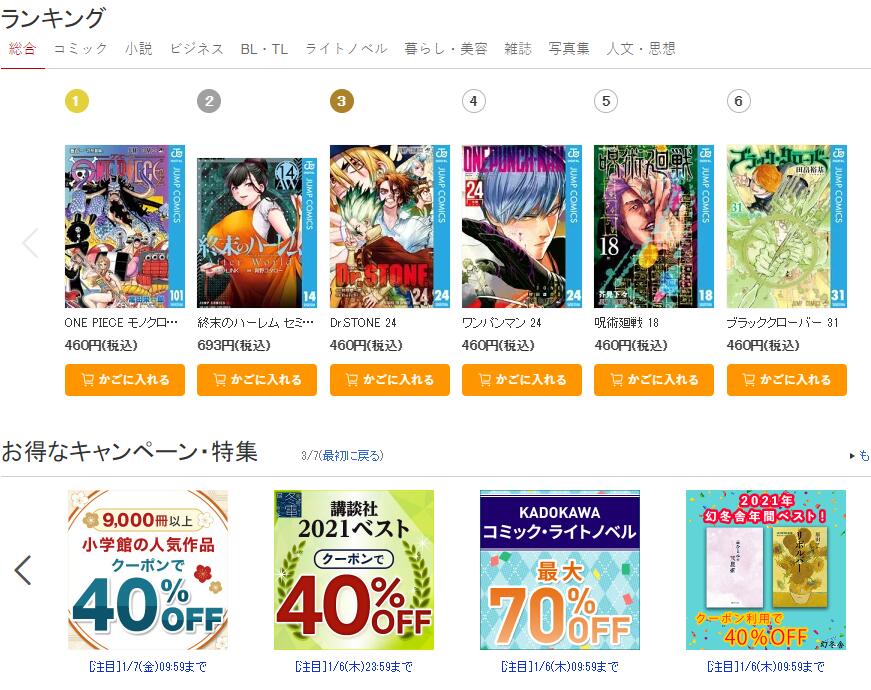Open the KADOKAWA 70% OFF campaign banner
This screenshot has height=690, width=871.
tap(560, 570)
